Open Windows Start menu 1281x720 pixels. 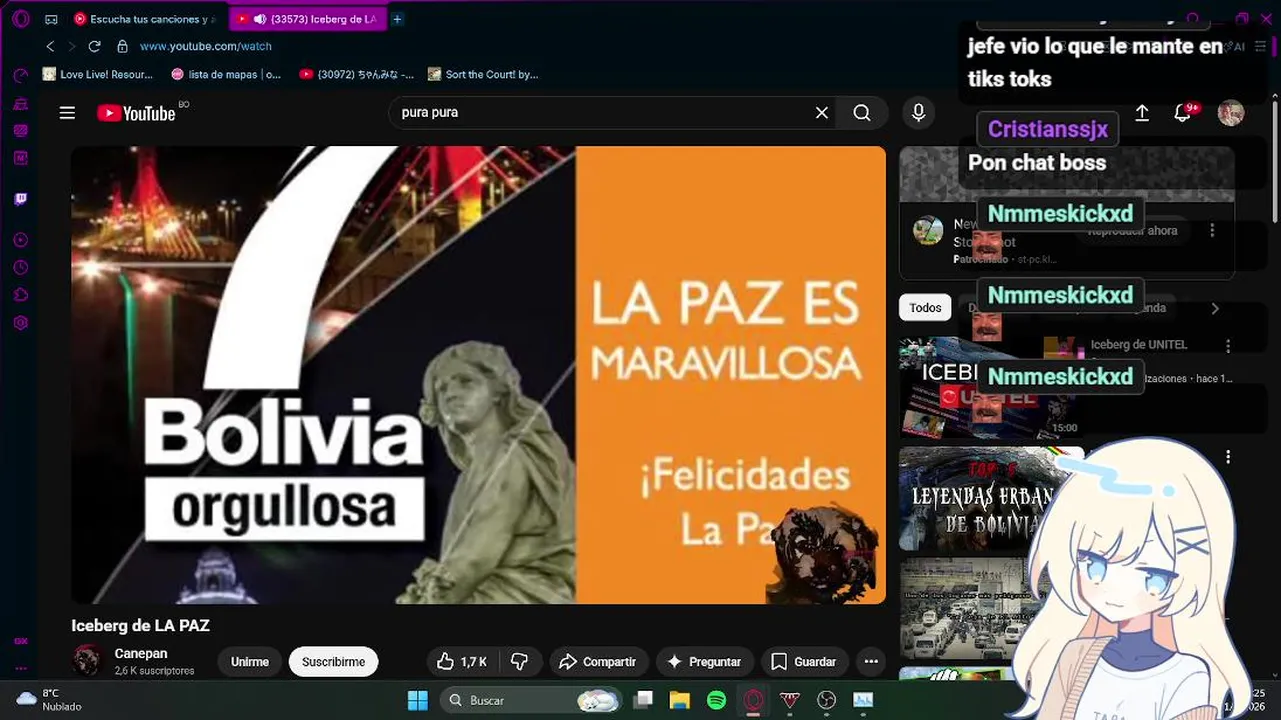(x=418, y=700)
